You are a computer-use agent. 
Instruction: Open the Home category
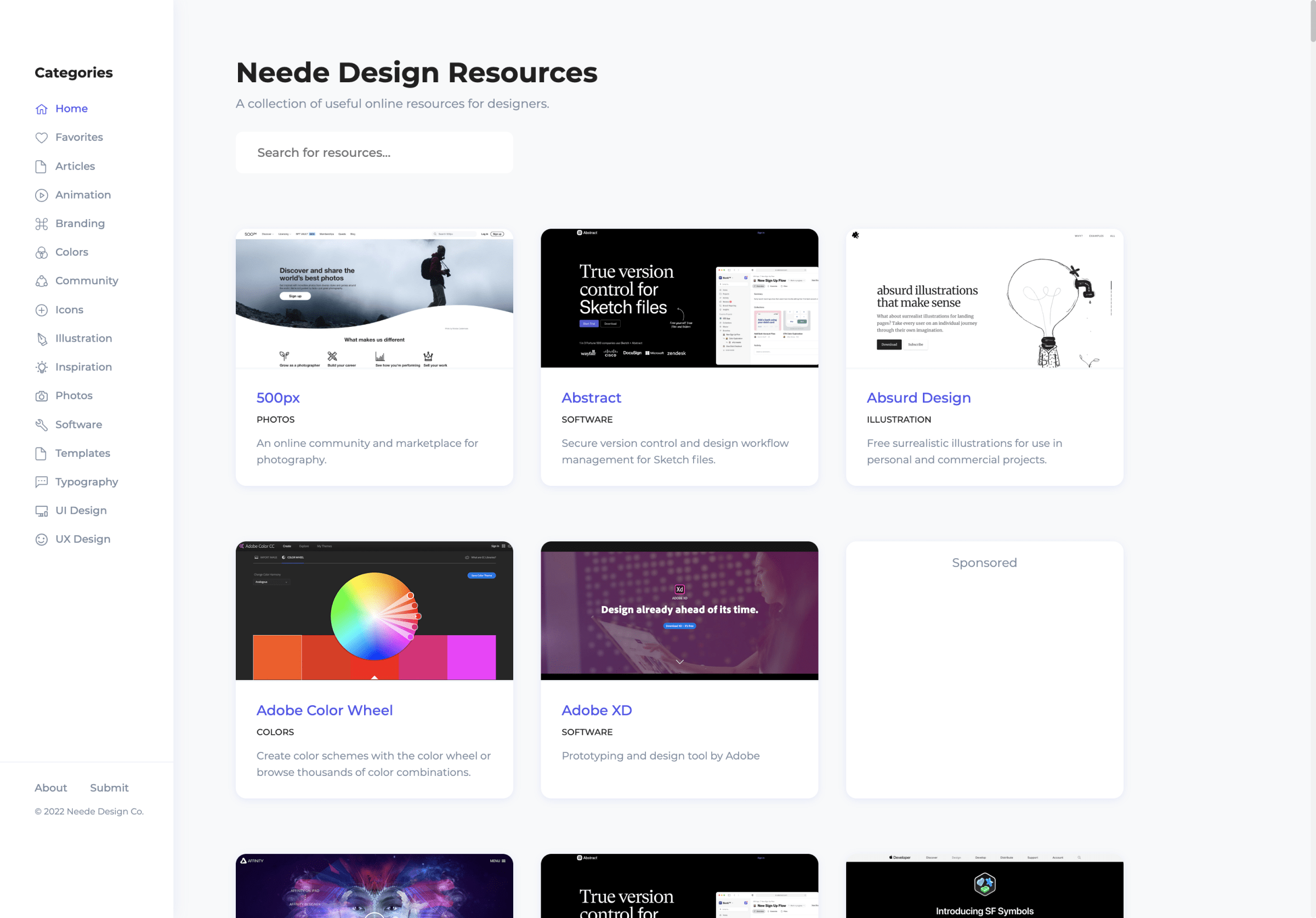click(72, 109)
